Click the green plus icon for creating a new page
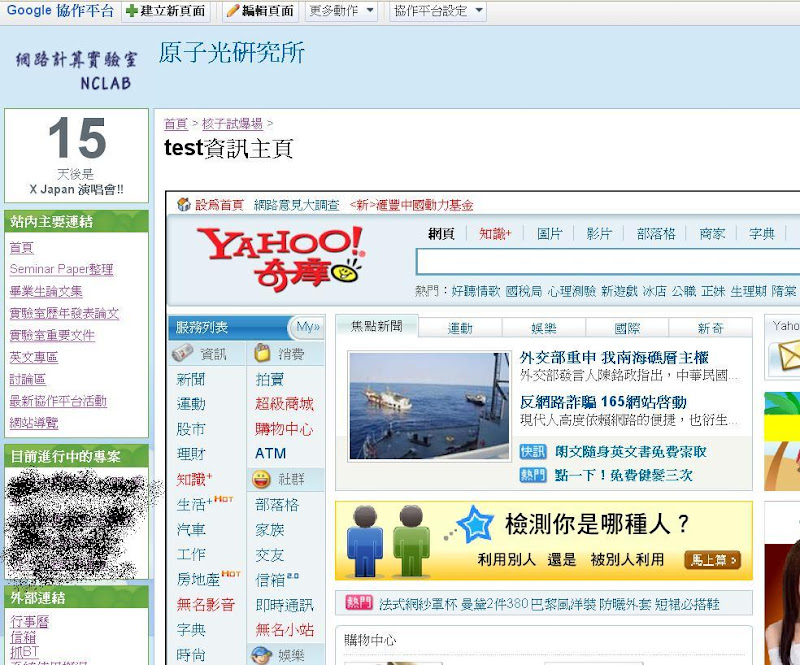Screen dimensions: 800x665 132,11
